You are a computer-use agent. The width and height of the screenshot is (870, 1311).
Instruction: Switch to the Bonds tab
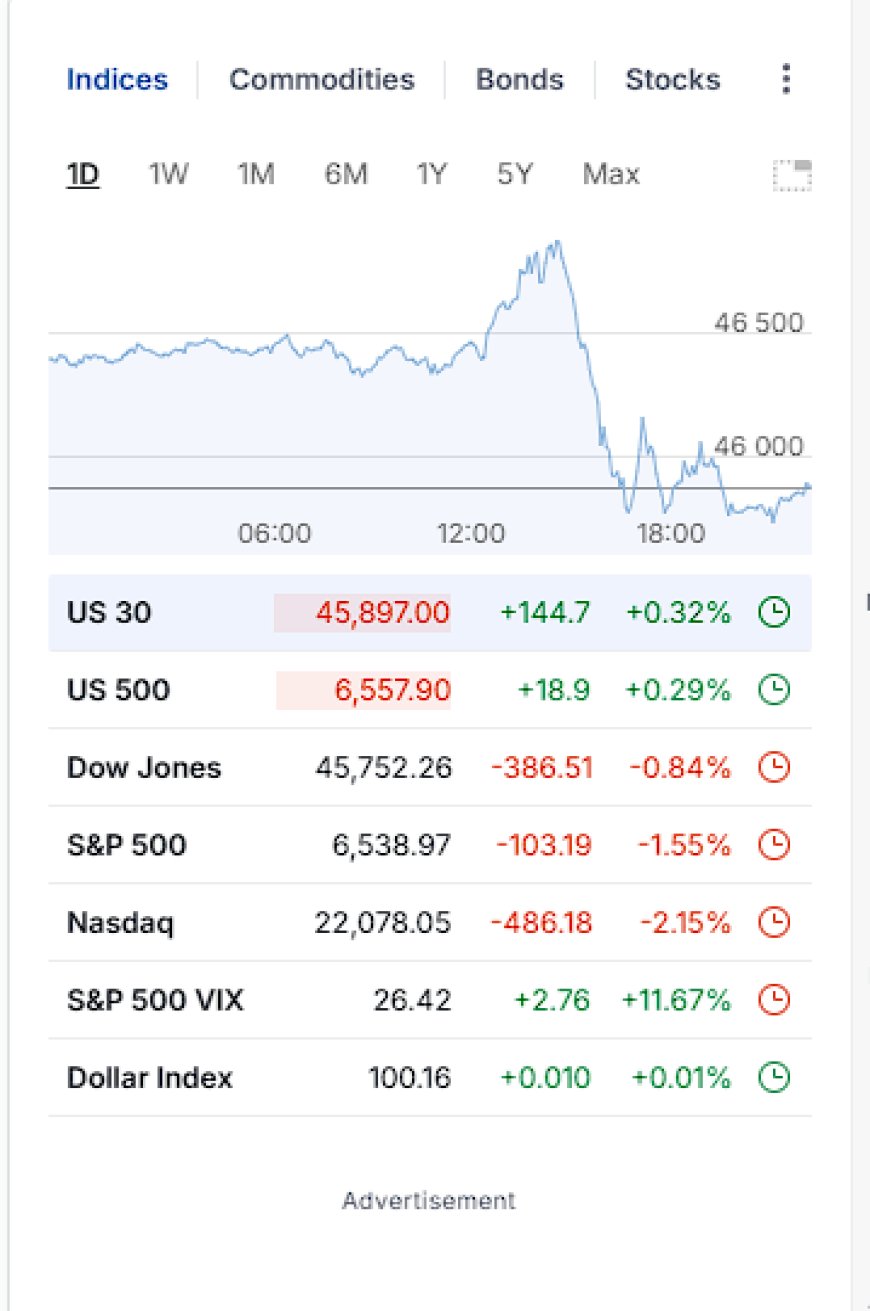coord(519,79)
